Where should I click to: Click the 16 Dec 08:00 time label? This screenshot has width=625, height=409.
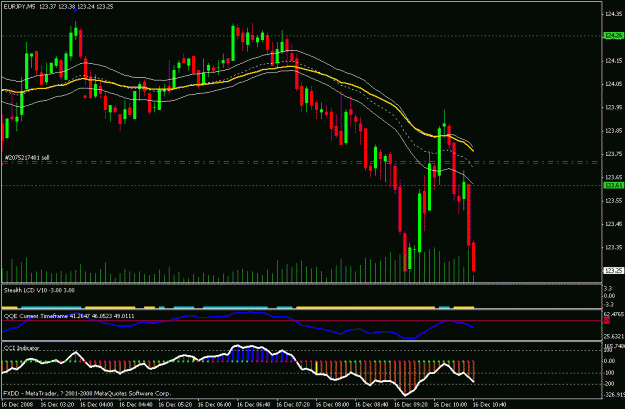pos(332,404)
